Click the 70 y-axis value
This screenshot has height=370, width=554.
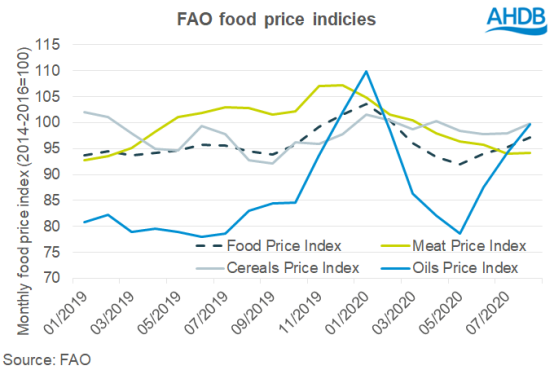52,278
